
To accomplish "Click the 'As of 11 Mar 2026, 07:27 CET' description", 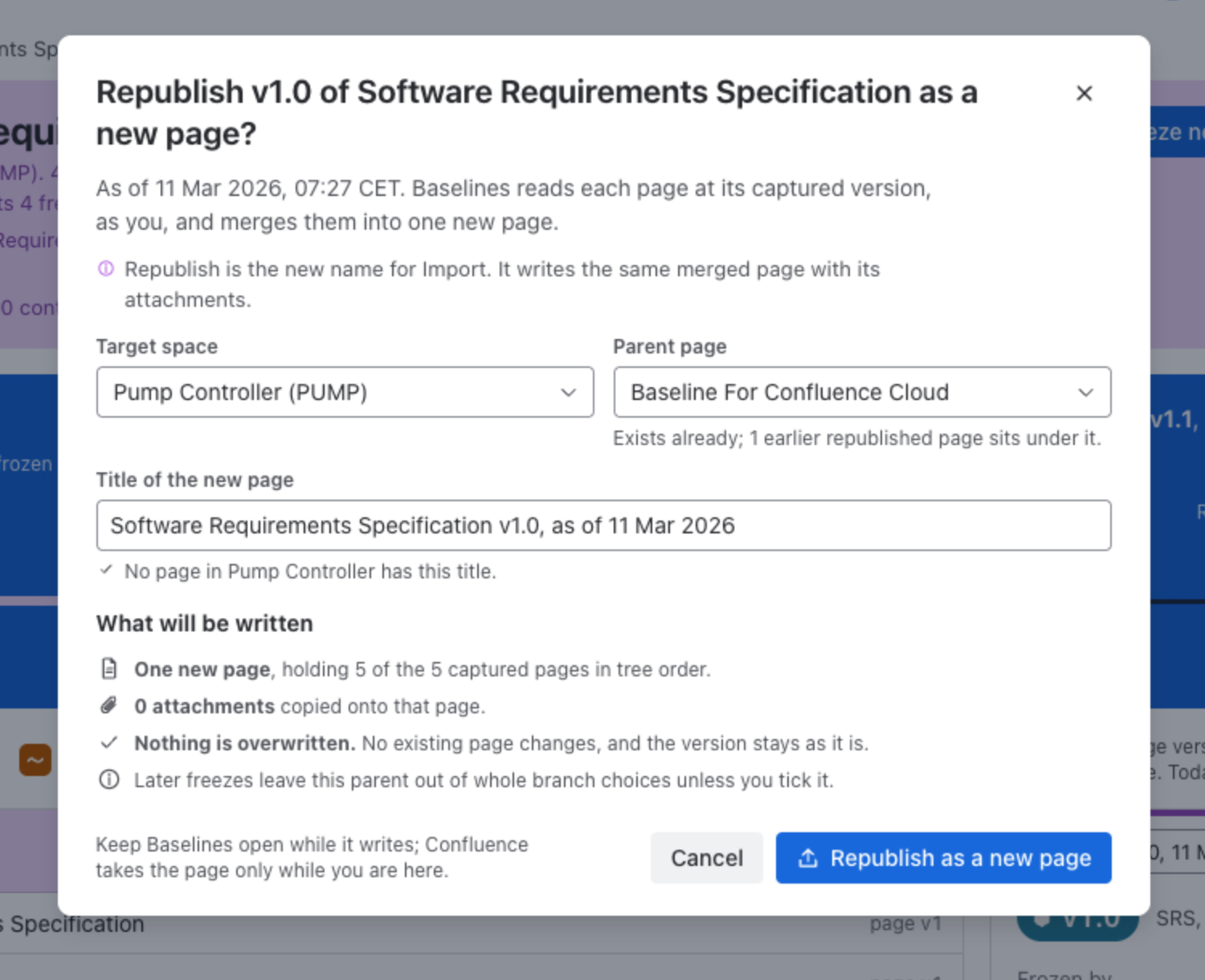I will click(514, 205).
